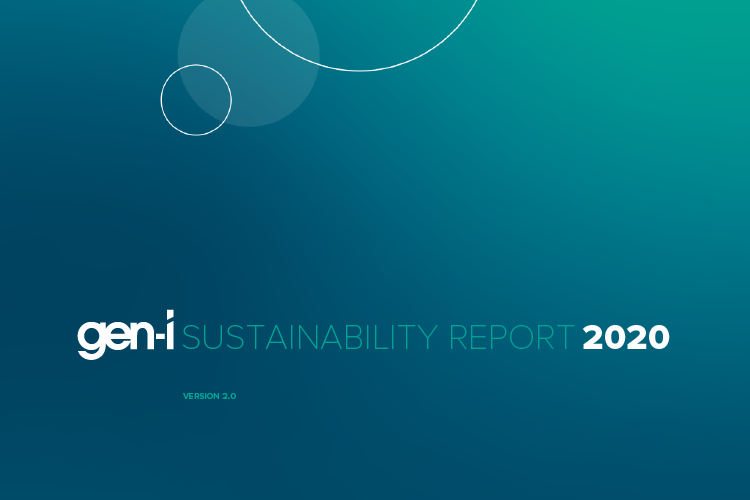Select the bold 2020 year text

tap(626, 338)
